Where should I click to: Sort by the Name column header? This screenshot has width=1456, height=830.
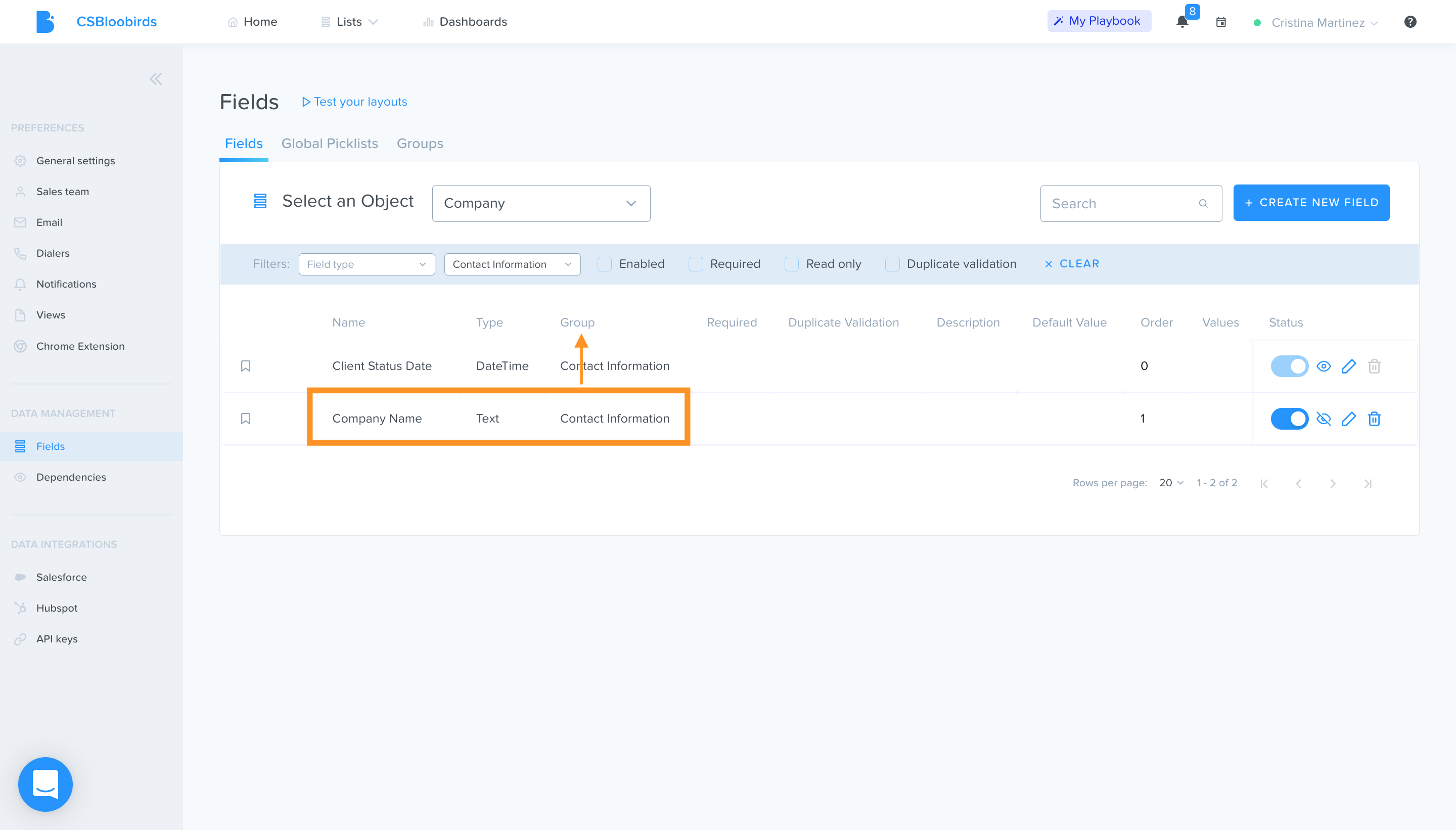point(348,322)
